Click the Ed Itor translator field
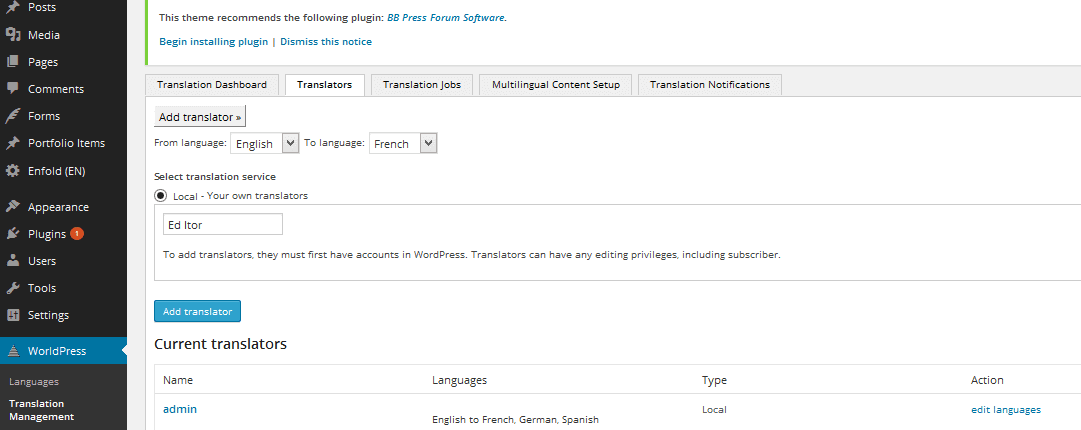 (x=223, y=225)
